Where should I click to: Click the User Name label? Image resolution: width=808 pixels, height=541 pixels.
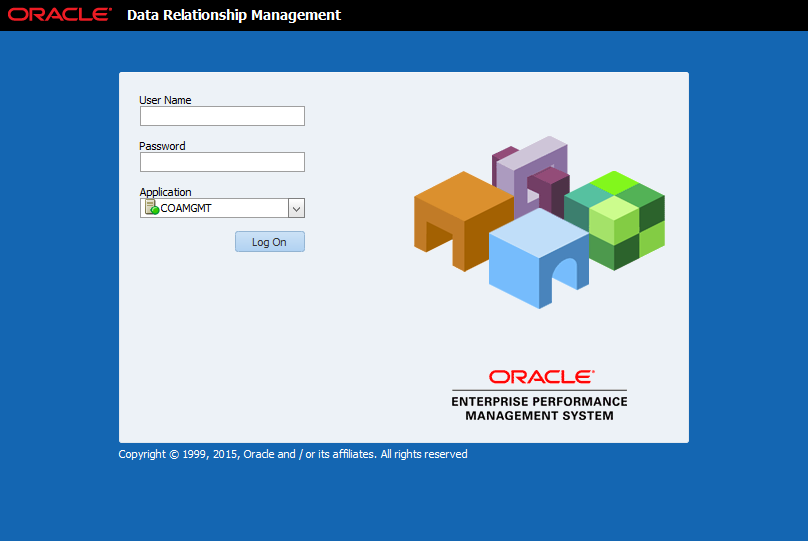click(x=165, y=100)
